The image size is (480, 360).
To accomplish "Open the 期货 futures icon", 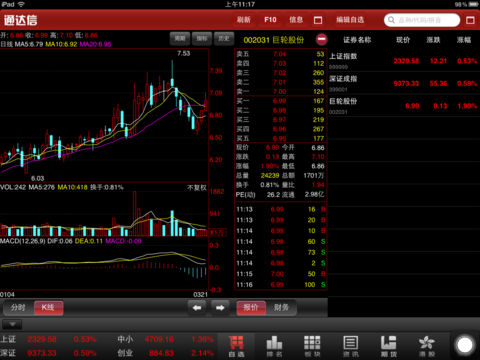I will click(389, 346).
